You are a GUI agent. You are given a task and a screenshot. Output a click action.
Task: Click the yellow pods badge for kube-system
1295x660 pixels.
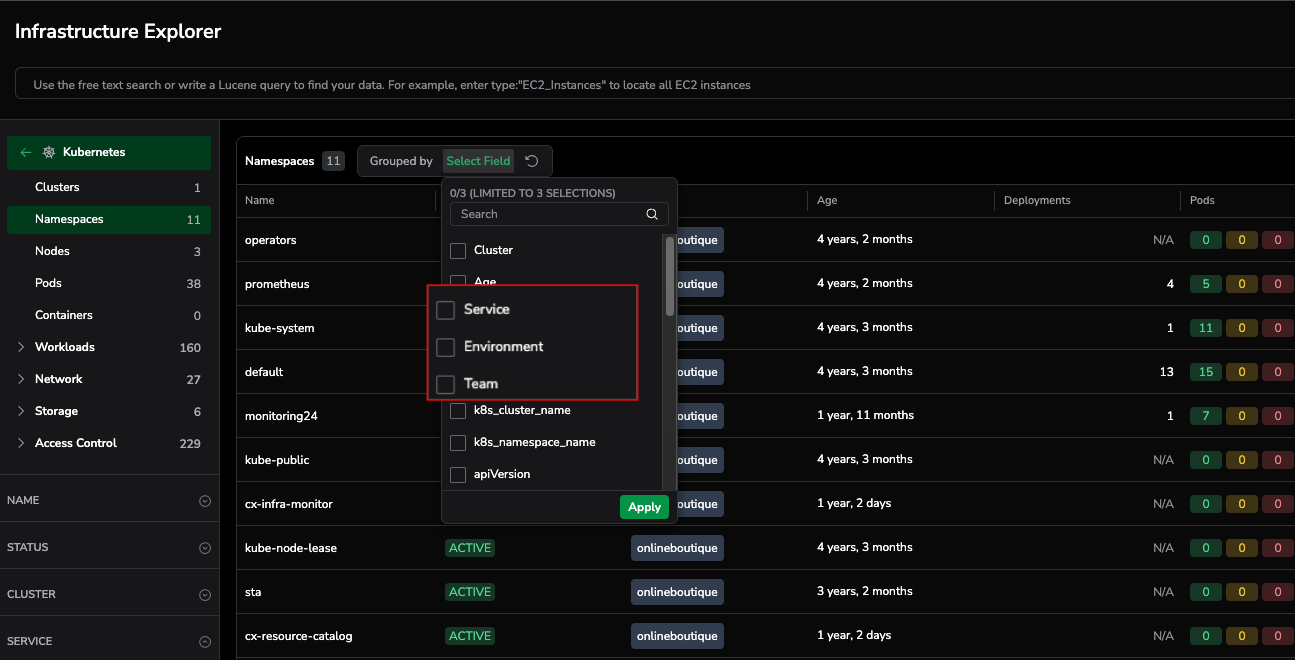tap(1242, 328)
